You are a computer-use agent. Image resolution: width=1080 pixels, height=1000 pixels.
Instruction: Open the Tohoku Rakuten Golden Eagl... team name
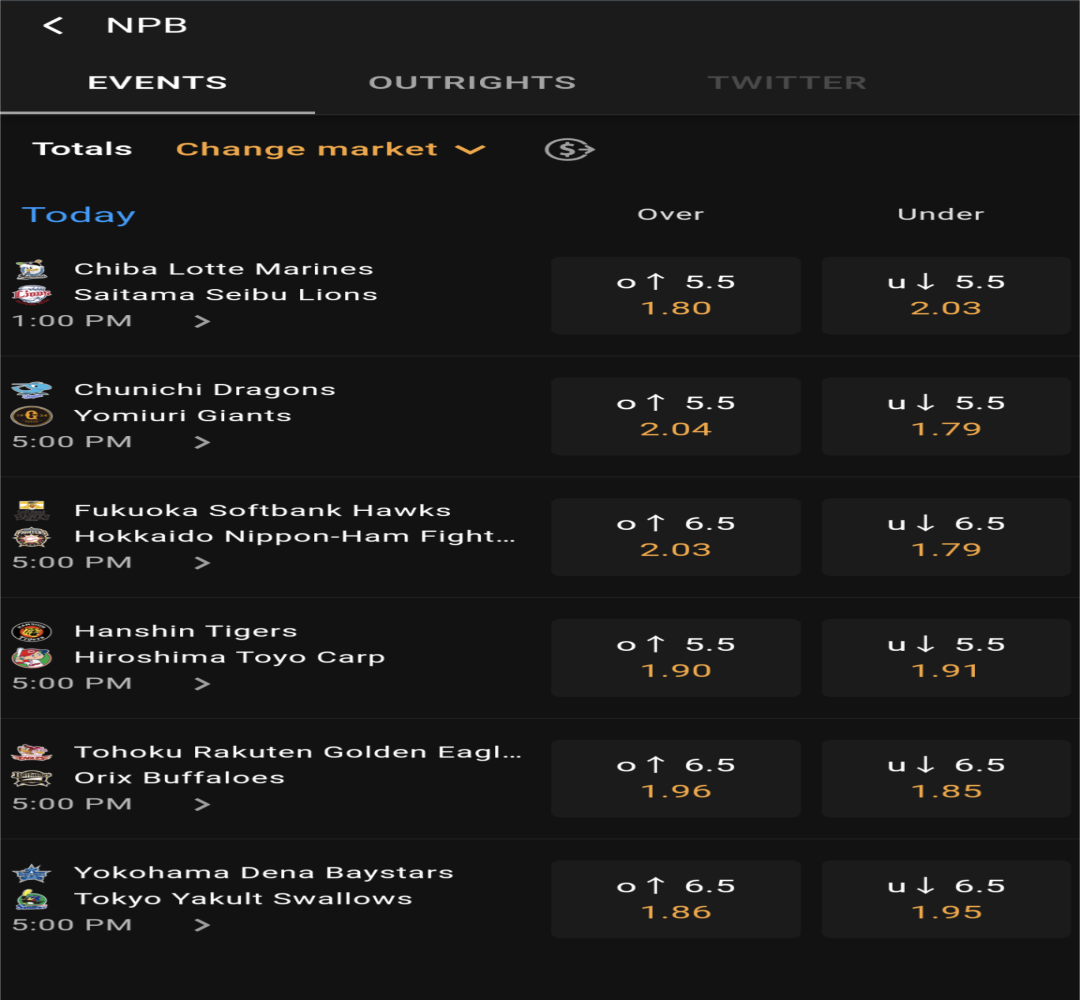tap(298, 752)
